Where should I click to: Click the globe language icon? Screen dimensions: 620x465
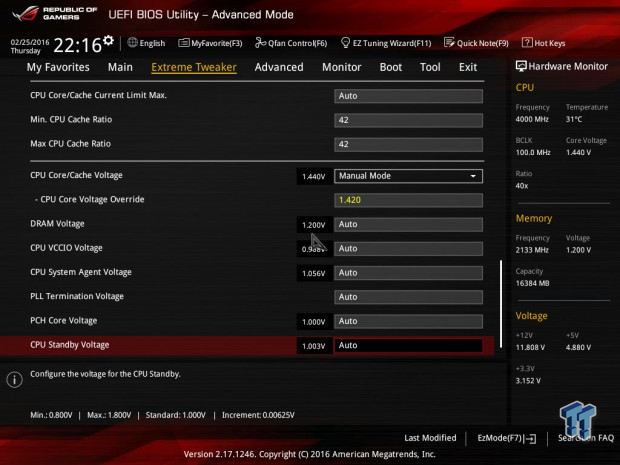[132, 43]
